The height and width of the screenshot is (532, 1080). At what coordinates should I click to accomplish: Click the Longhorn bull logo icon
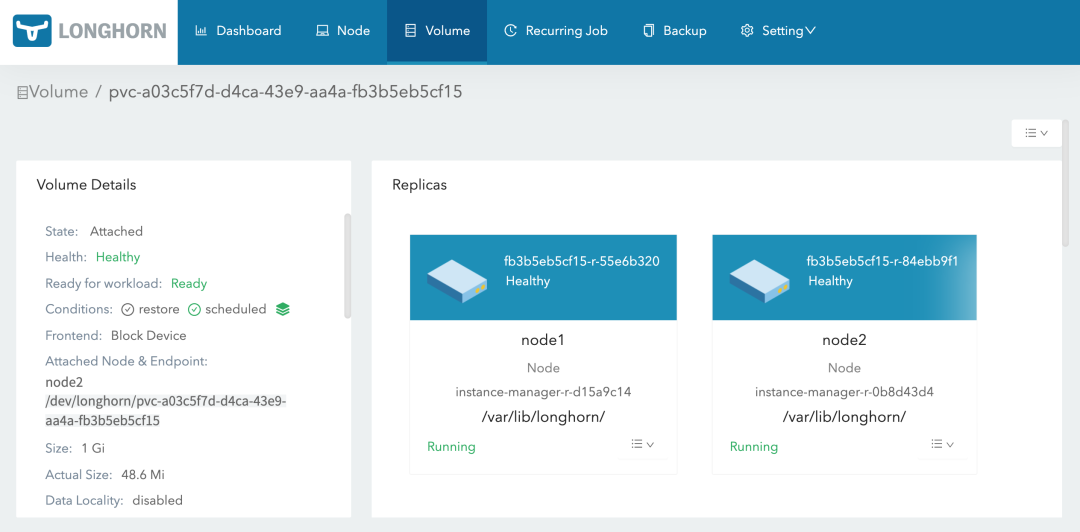coord(32,31)
